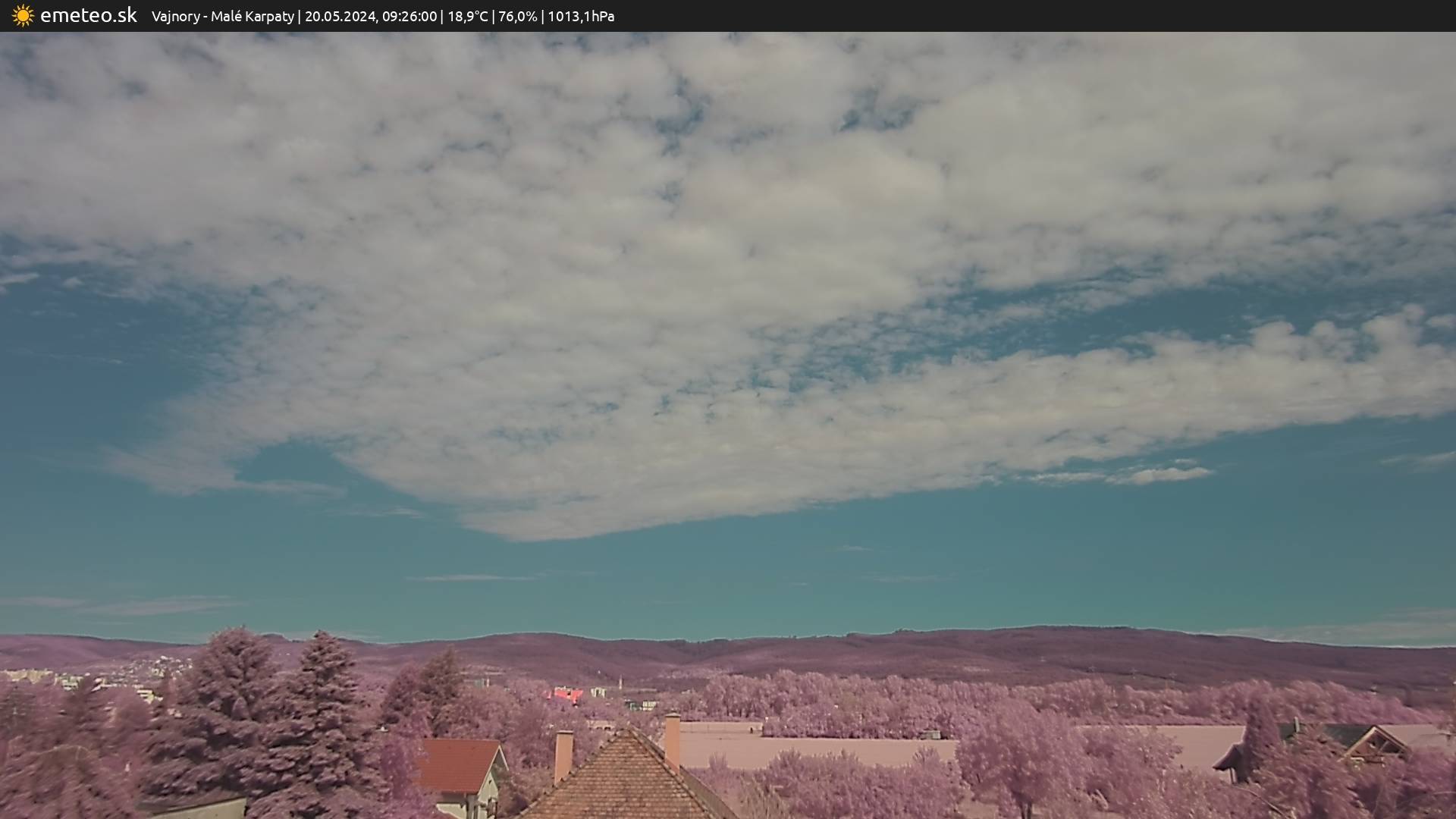Click the red-roofed house in foreground

[457, 766]
